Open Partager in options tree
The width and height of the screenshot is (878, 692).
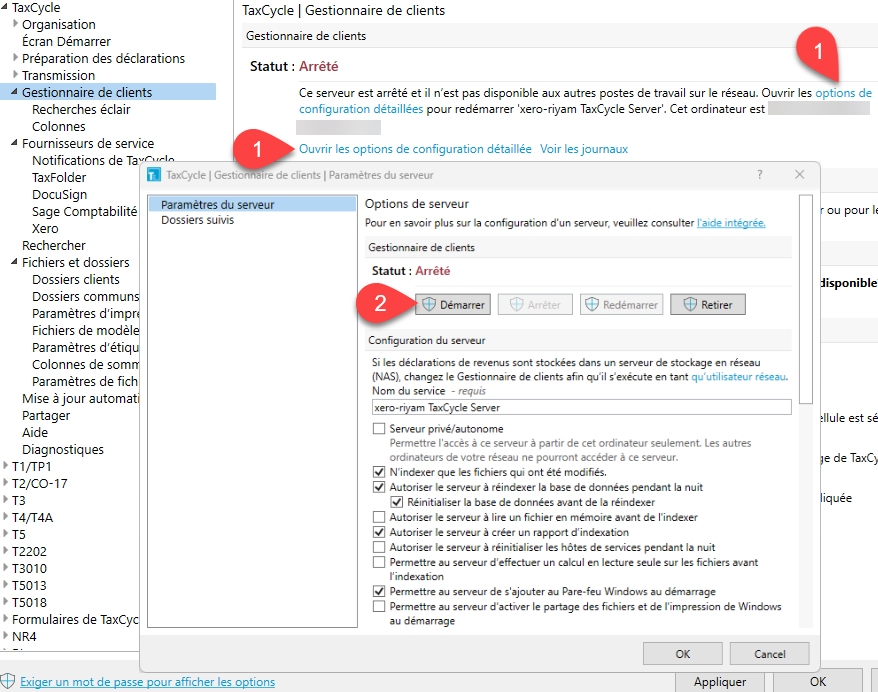[46, 415]
